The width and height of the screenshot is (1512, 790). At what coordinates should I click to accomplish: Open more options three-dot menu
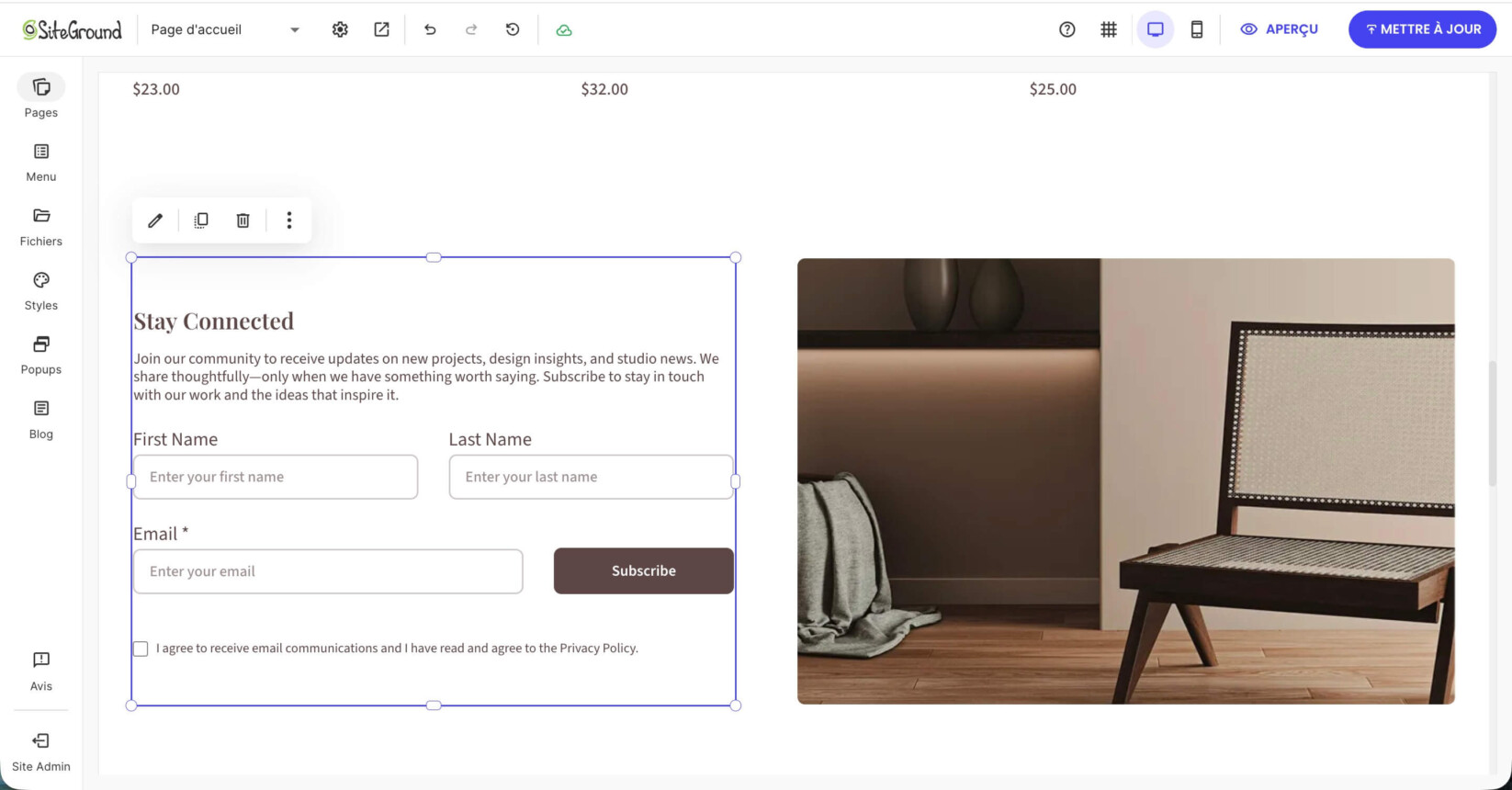[289, 220]
